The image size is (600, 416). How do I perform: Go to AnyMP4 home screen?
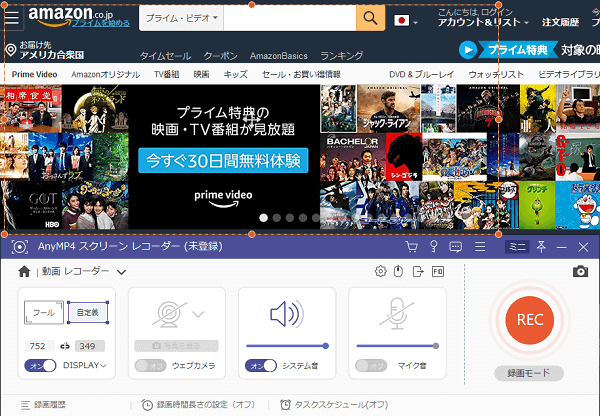pos(24,271)
